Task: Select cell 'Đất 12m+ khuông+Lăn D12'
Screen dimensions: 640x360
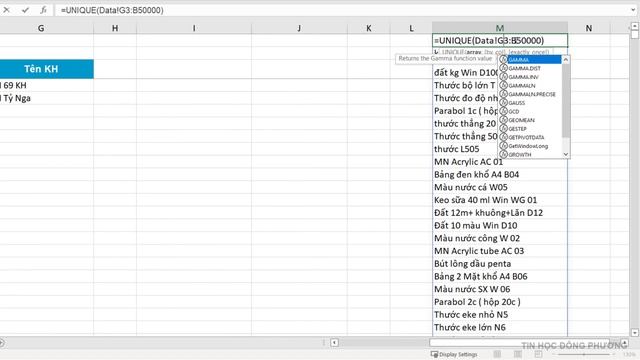Action: [500, 213]
